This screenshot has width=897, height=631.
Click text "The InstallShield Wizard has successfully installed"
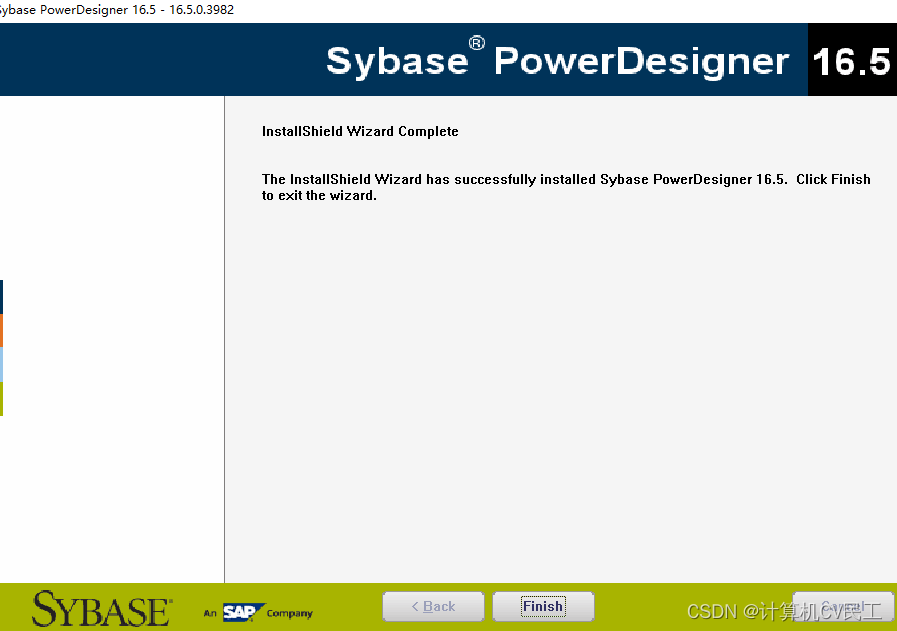[428, 180]
